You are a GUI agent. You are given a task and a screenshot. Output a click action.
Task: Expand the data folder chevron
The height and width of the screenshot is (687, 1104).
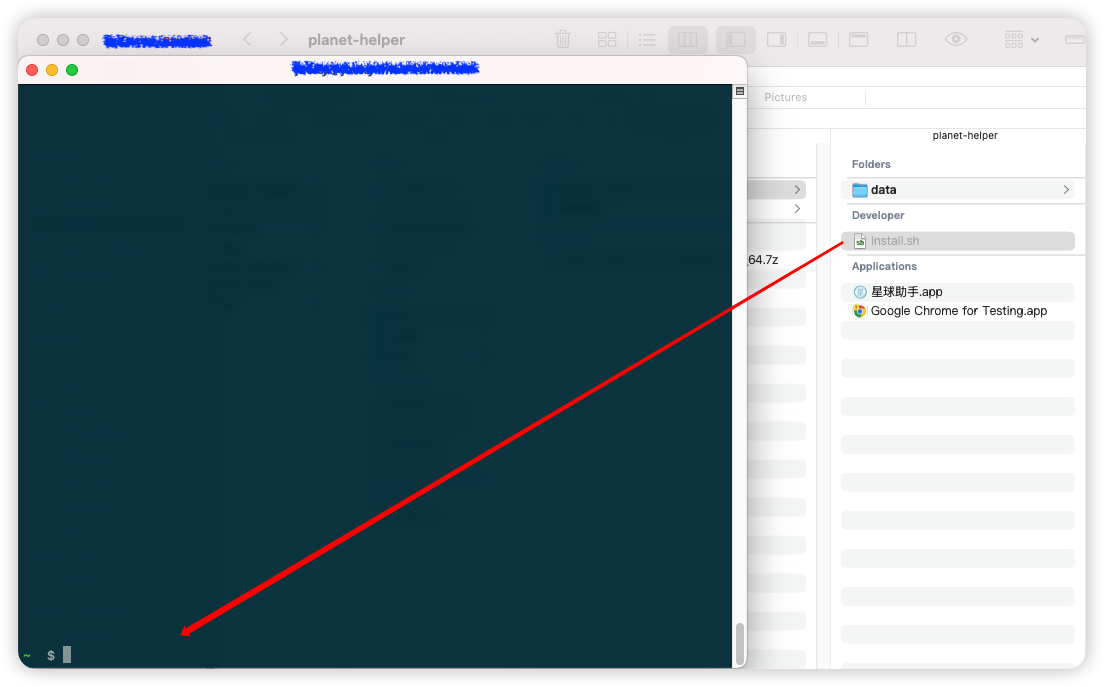(x=1066, y=190)
